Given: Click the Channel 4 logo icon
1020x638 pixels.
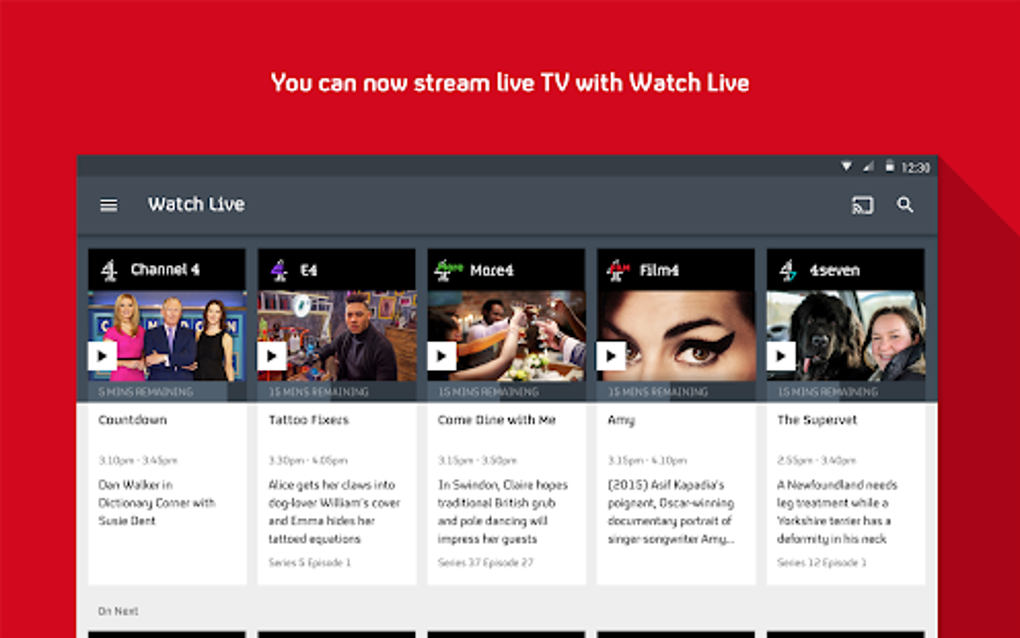Looking at the screenshot, I should [109, 270].
